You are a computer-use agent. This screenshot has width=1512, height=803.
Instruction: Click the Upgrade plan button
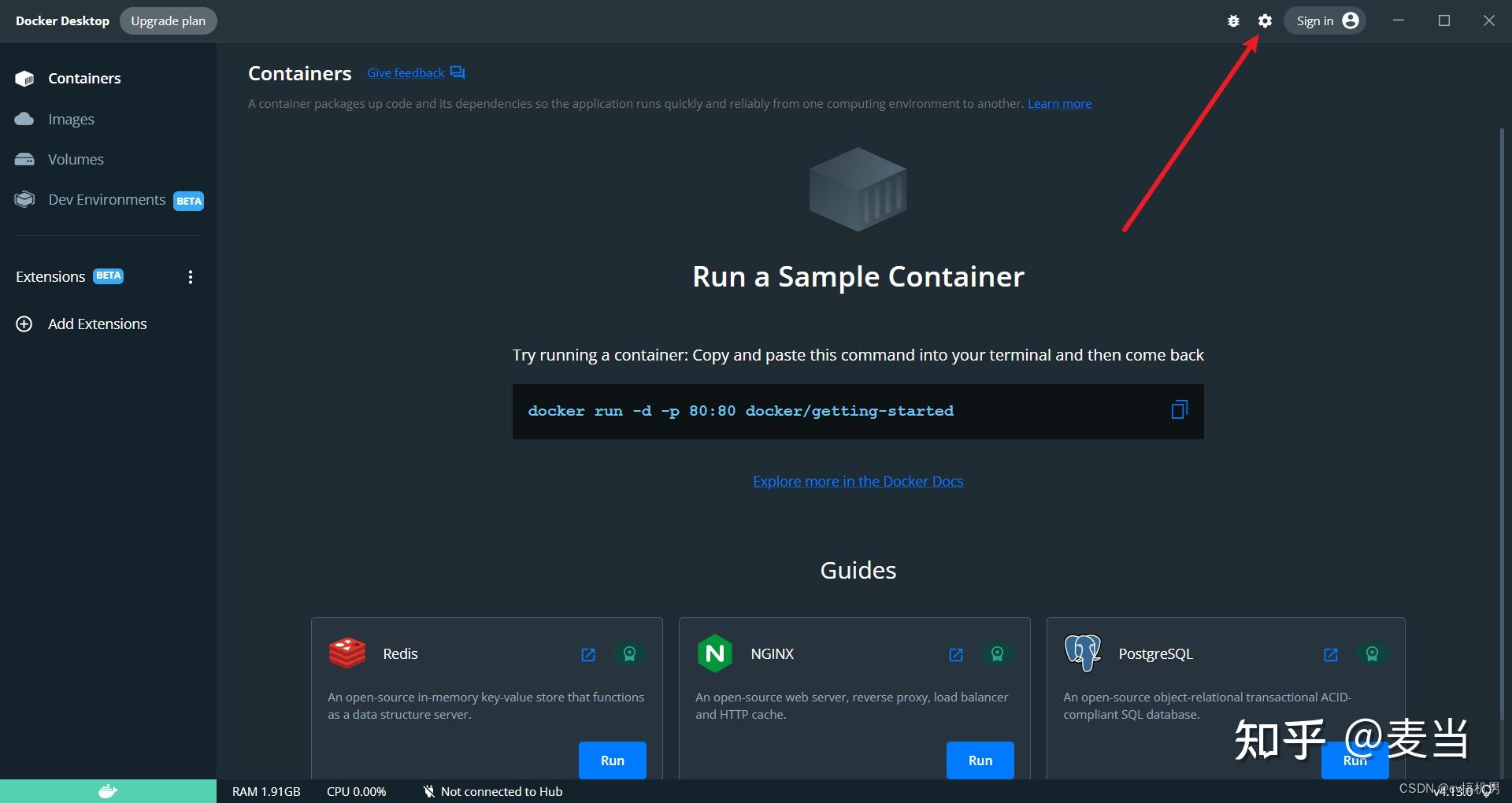point(168,20)
